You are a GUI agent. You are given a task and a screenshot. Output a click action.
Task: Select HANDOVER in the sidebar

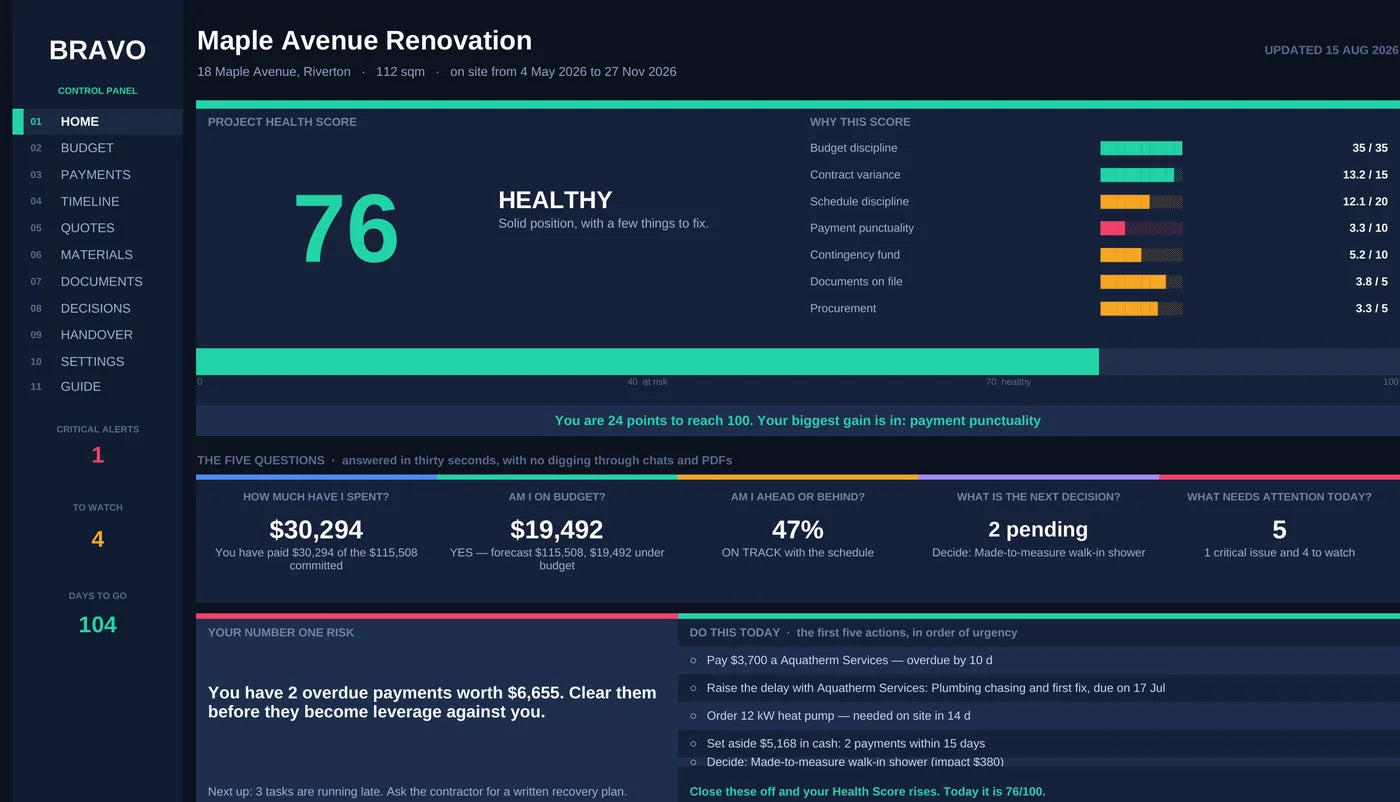(97, 335)
